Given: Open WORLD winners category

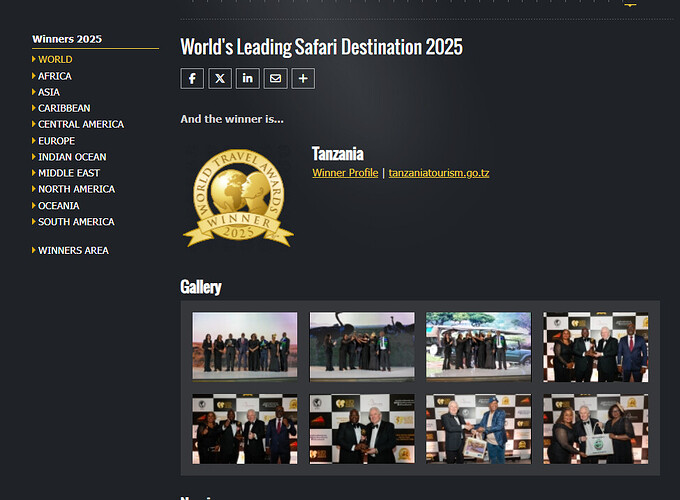Looking at the screenshot, I should [55, 59].
